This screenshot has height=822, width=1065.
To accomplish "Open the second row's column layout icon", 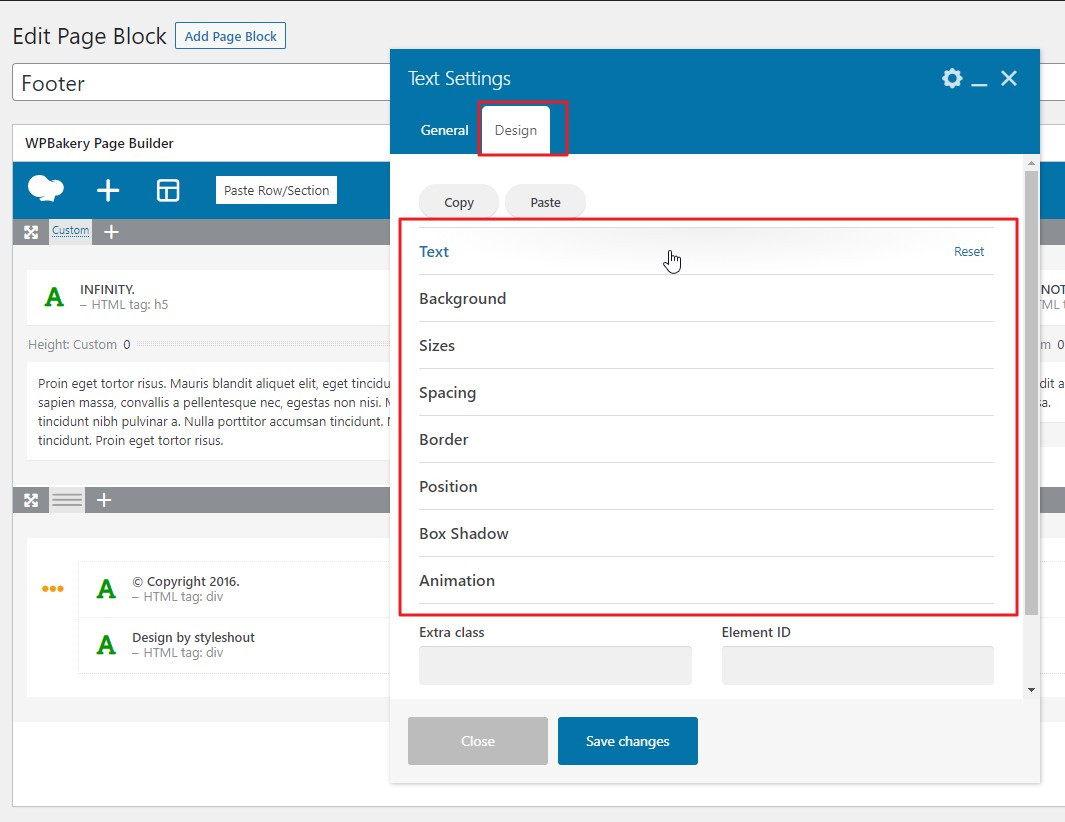I will (x=67, y=501).
